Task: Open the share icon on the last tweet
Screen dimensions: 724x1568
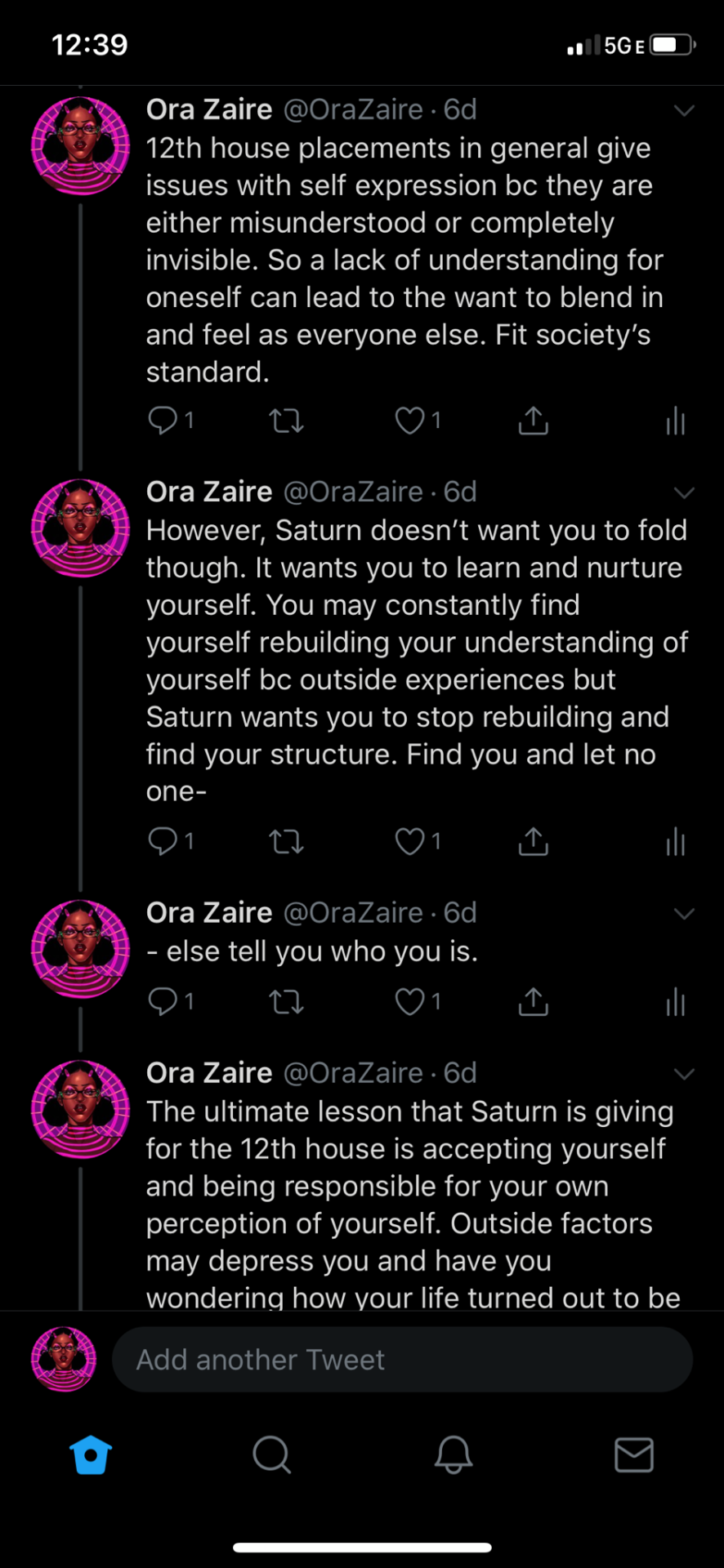Action: [x=532, y=1002]
